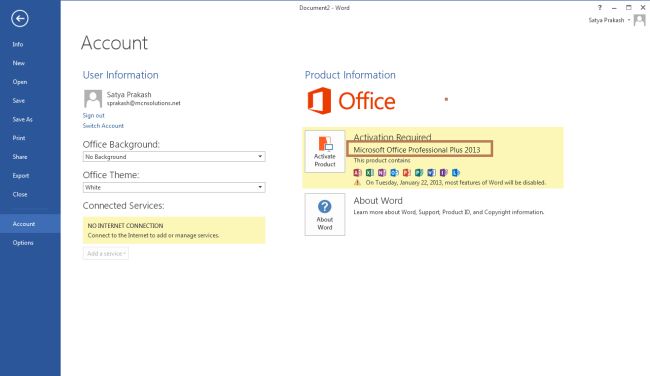Click the Switch Account link

103,126
